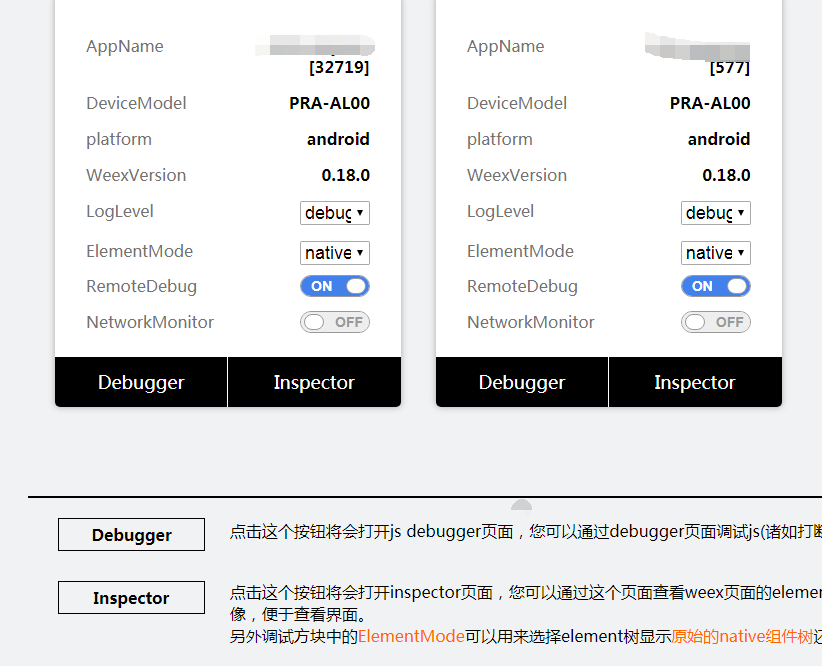822x666 pixels.
Task: Open the LogLevel dropdown on the left device card
Action: tap(334, 212)
